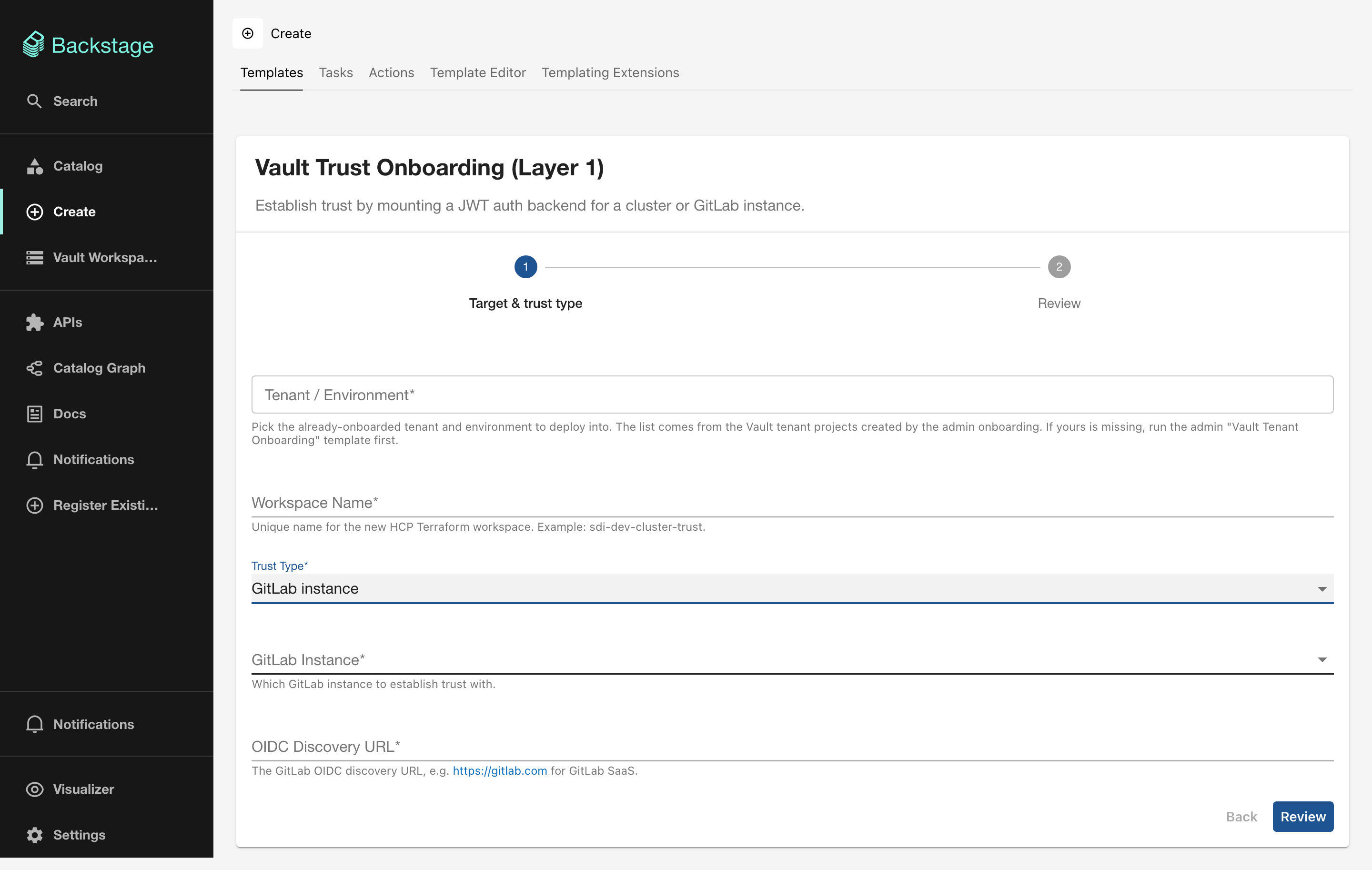Click the Register Existi... sidebar label

[106, 506]
